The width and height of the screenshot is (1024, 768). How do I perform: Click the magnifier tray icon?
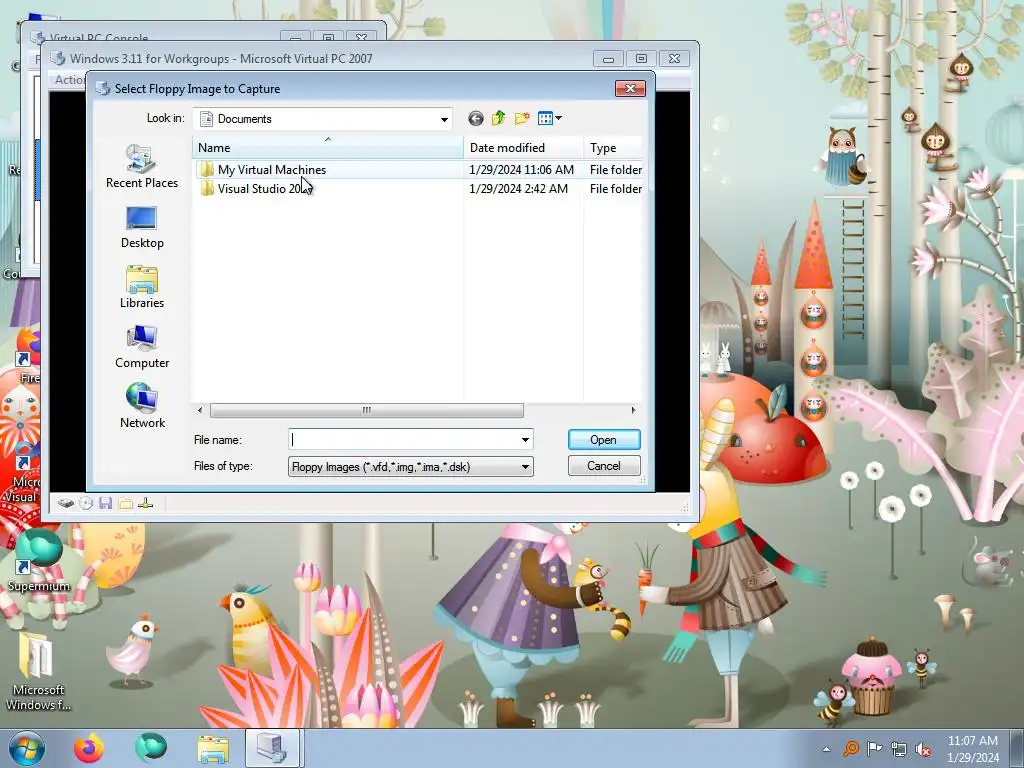click(851, 748)
